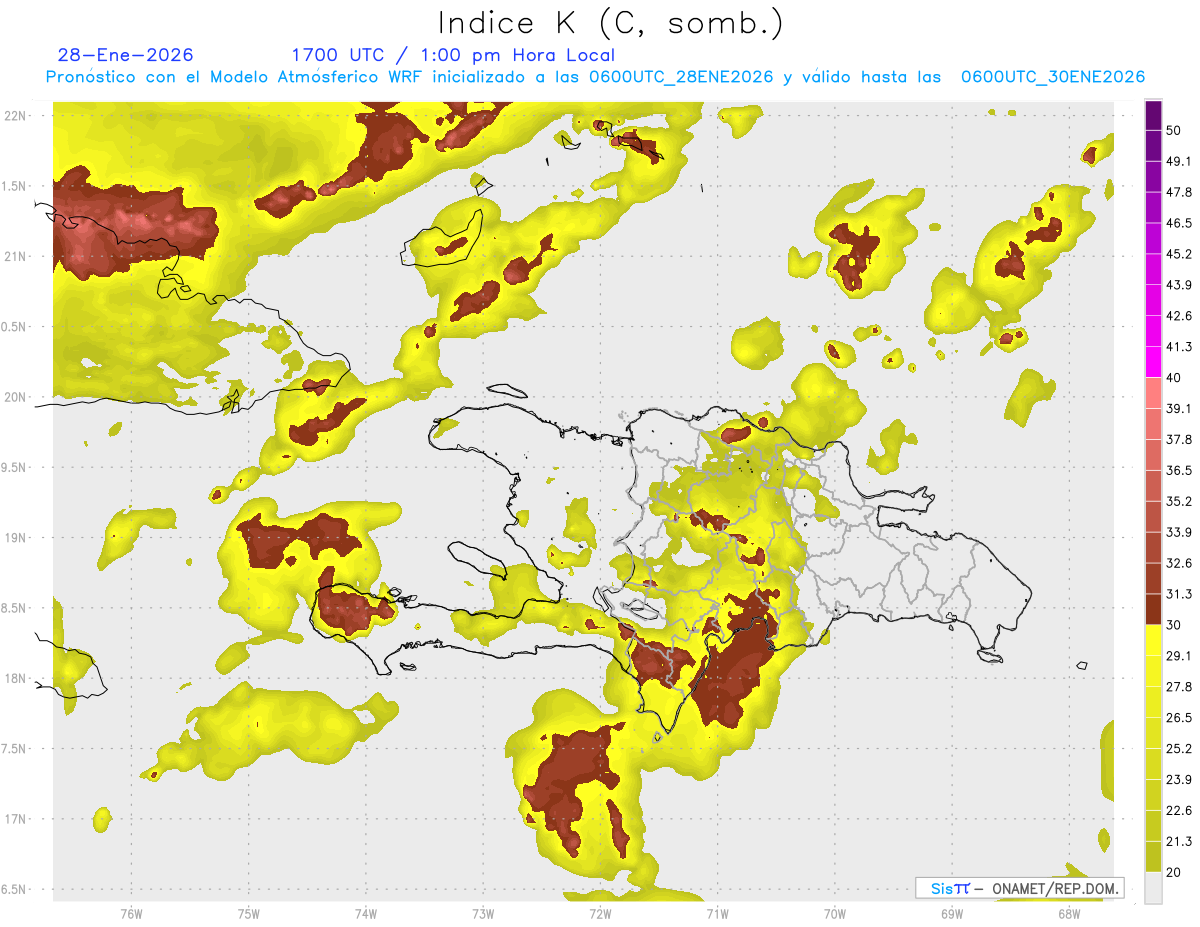Click the "23.9" colorbar value

click(1179, 779)
